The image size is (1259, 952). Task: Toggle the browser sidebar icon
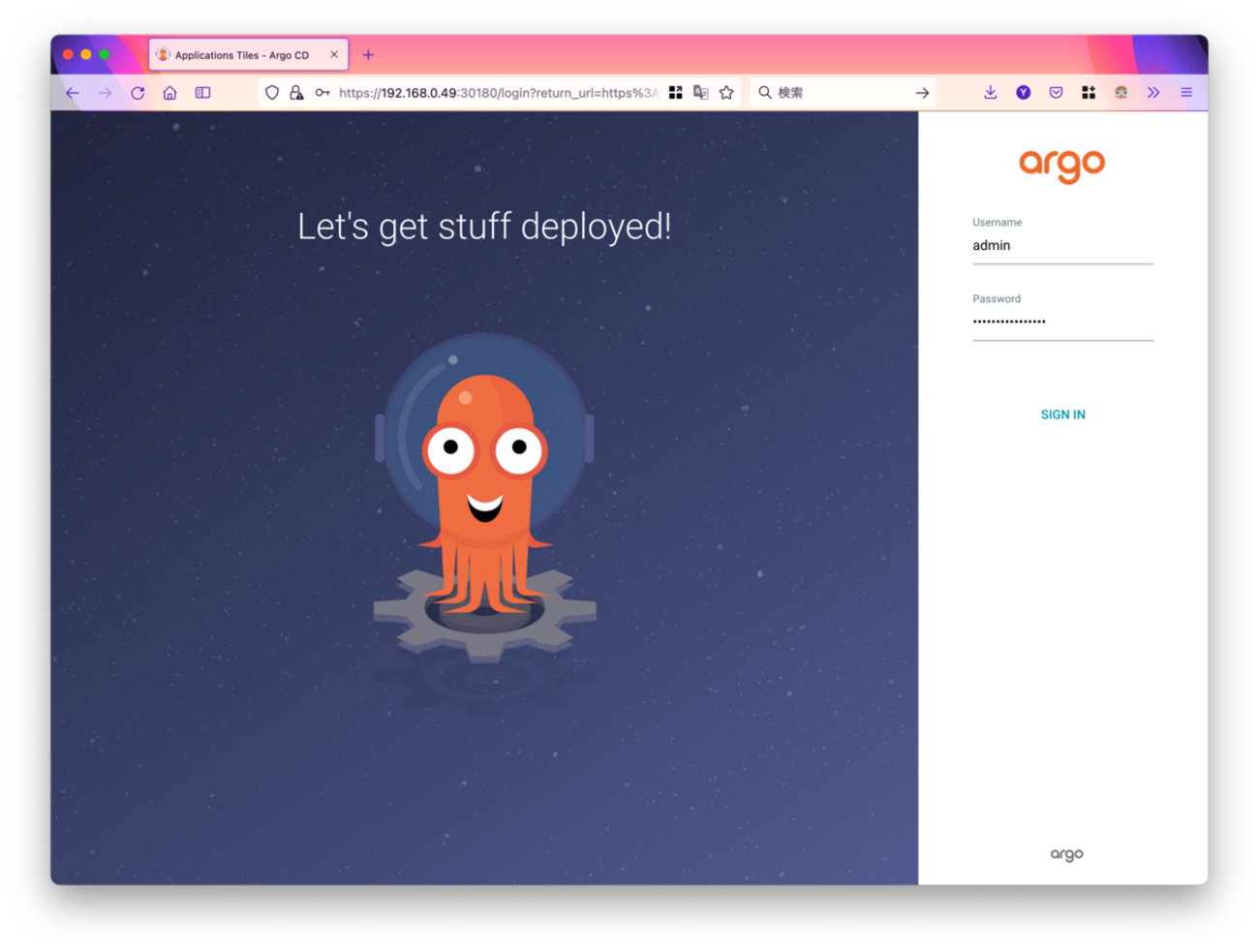click(202, 93)
